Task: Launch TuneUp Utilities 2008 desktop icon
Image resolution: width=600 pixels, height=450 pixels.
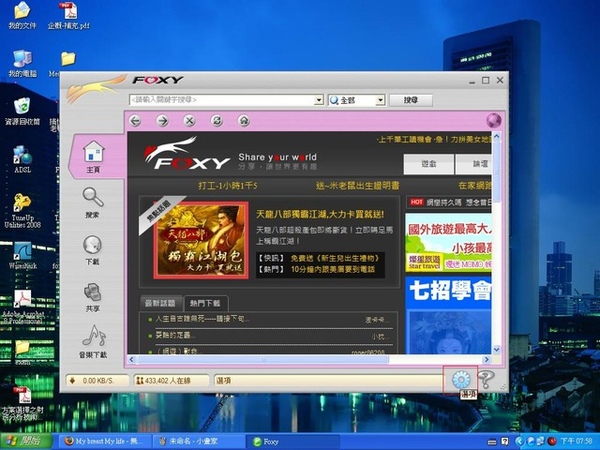Action: (22, 210)
